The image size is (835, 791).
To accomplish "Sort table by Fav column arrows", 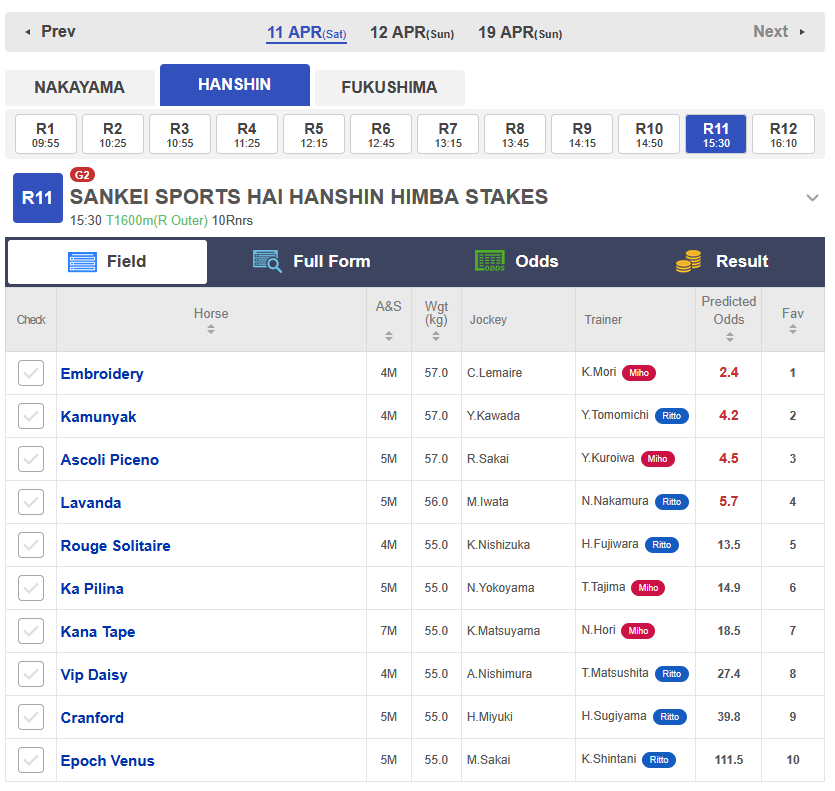I will pyautogui.click(x=793, y=330).
